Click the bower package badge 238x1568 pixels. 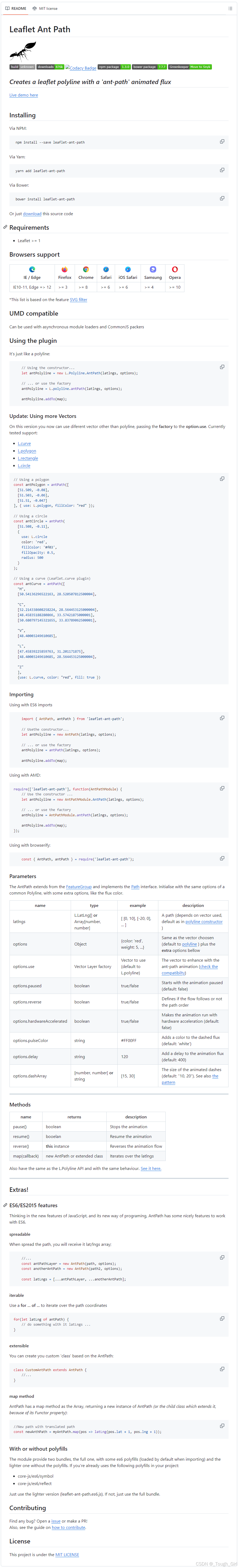(x=149, y=67)
